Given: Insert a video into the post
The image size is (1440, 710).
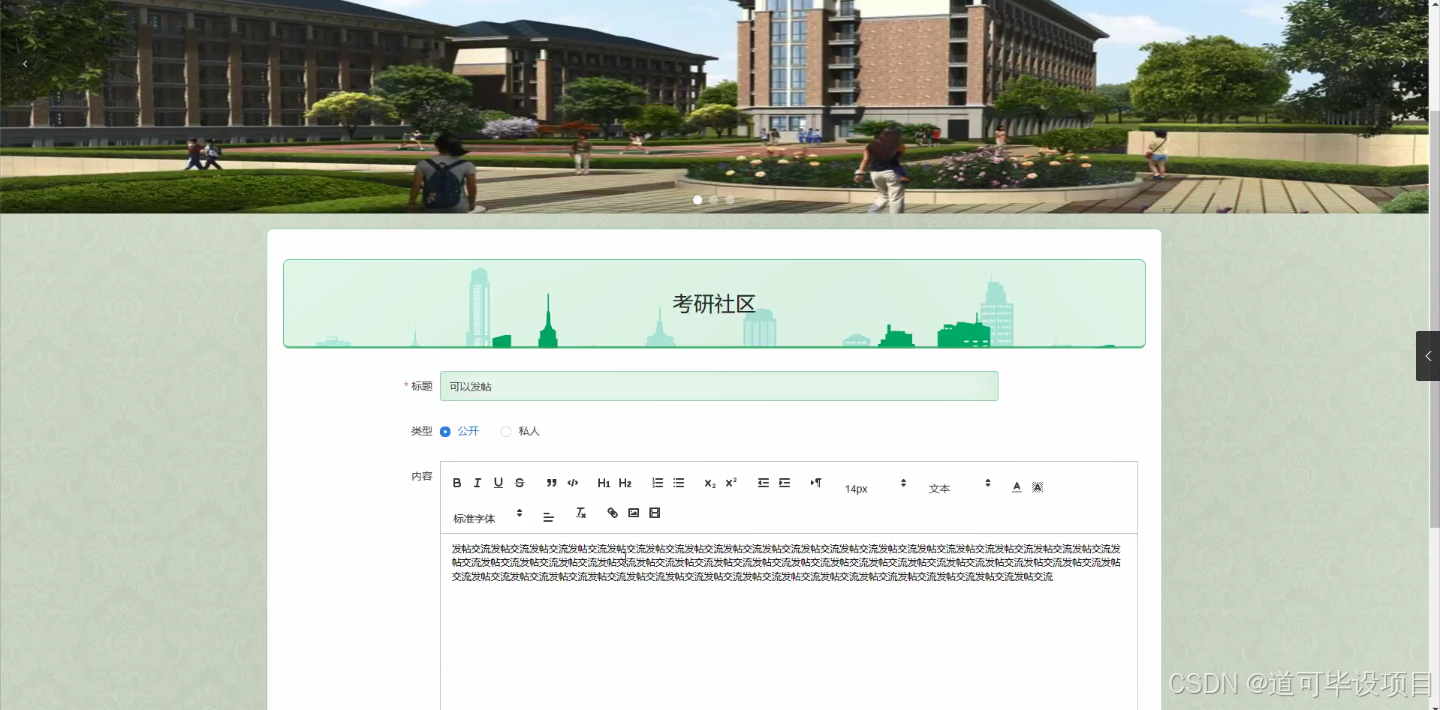Looking at the screenshot, I should click(x=655, y=513).
